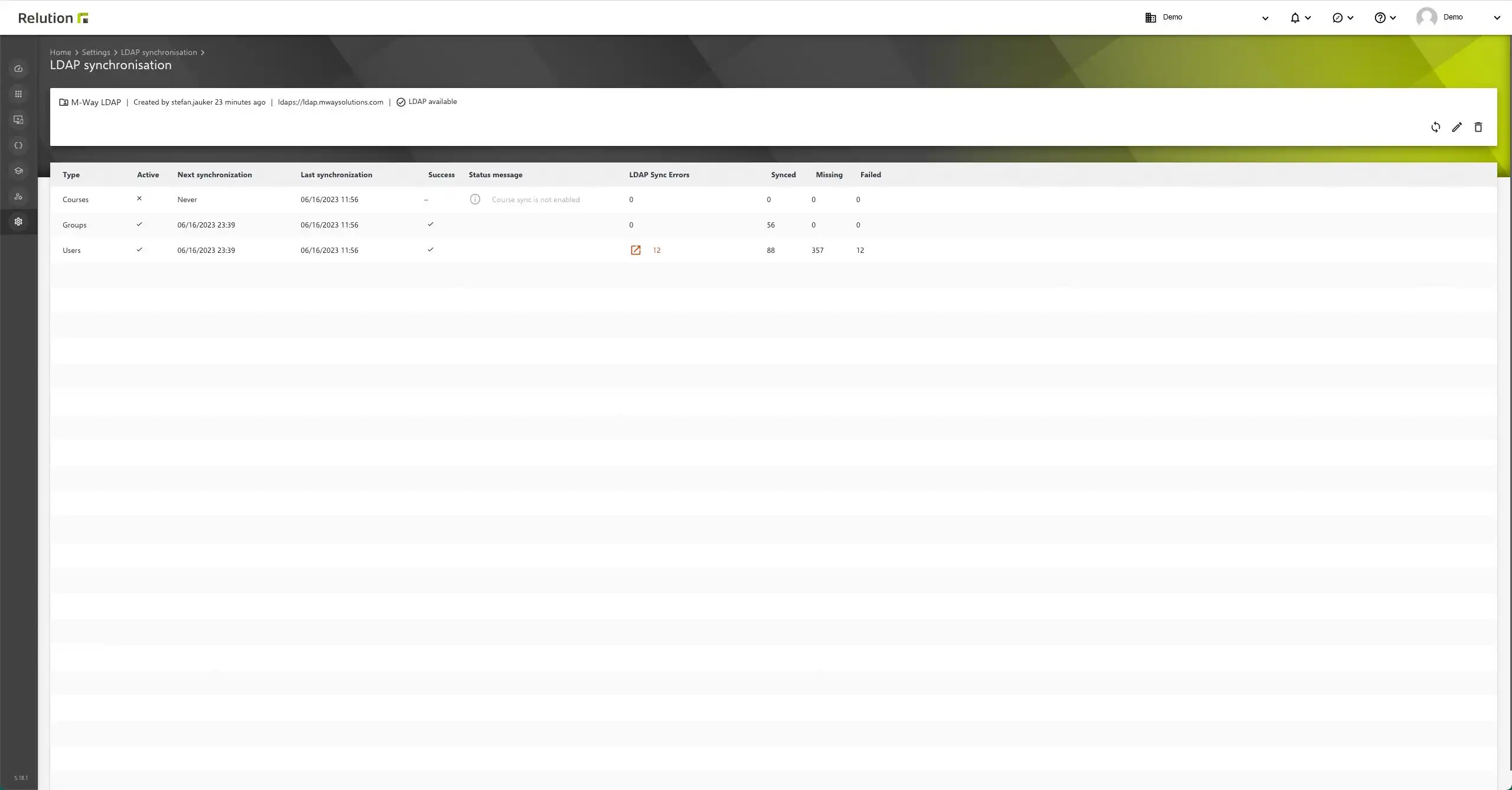Select the Groups row type cell
The width and height of the screenshot is (1512, 790).
coord(74,225)
